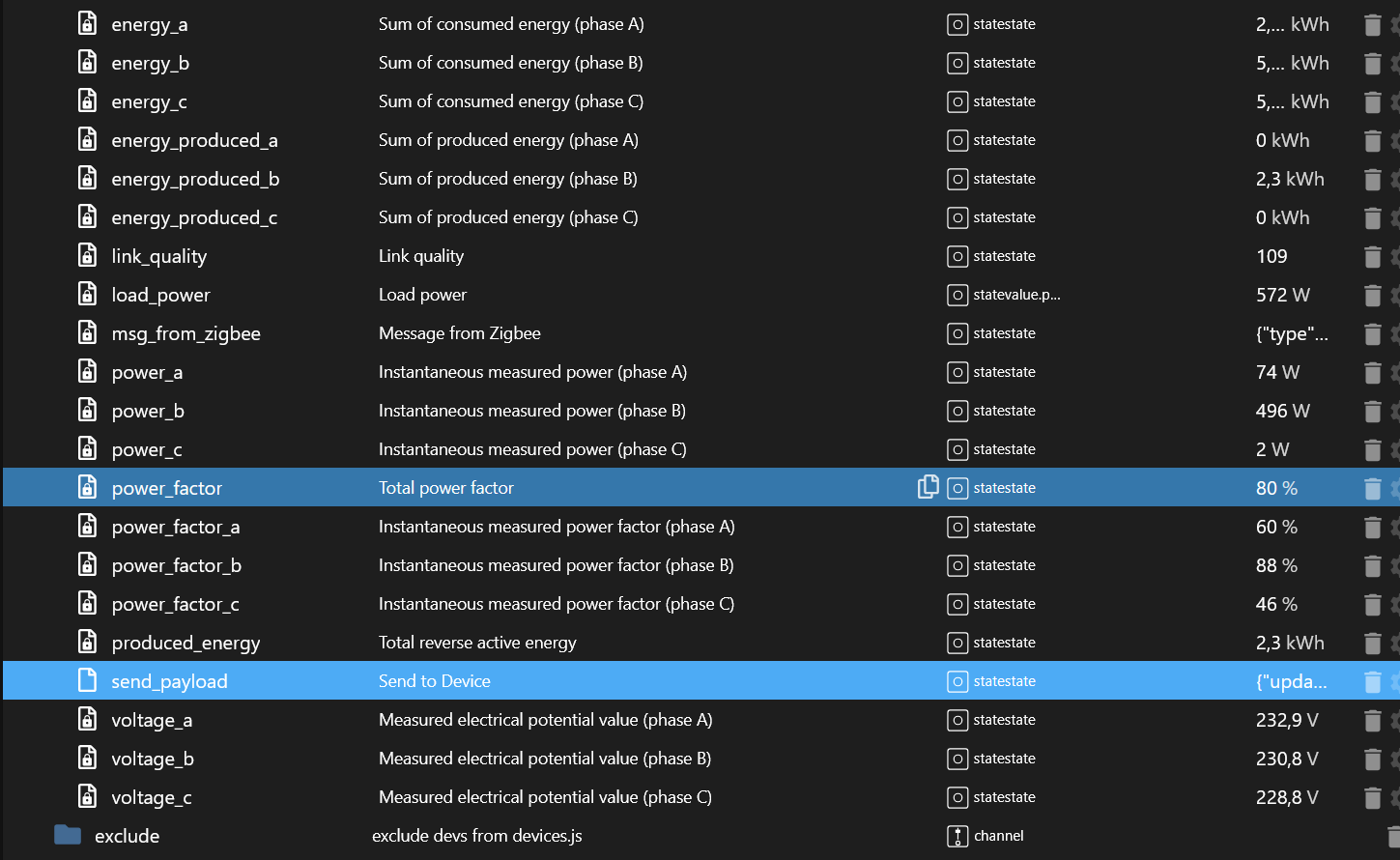Click the statevalue.p... role of load_power
The height and width of the screenshot is (860, 1400).
tap(1017, 295)
